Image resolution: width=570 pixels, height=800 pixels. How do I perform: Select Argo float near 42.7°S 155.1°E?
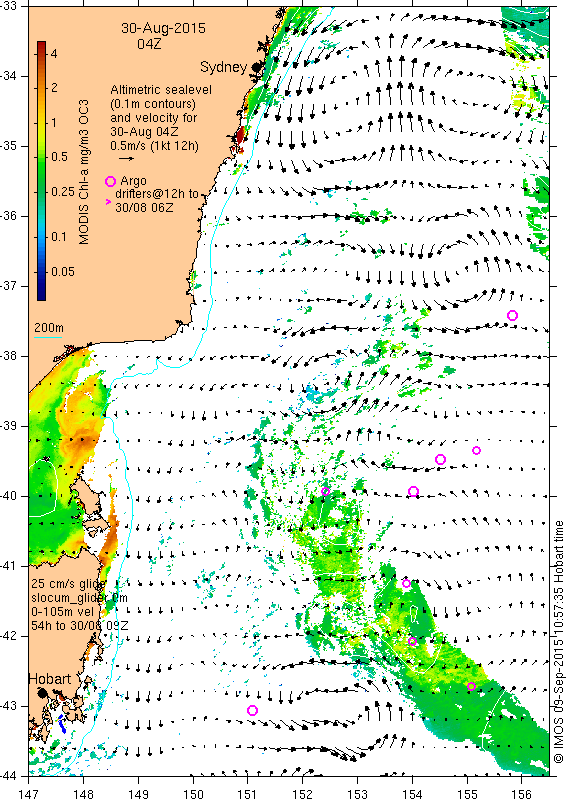pos(472,686)
